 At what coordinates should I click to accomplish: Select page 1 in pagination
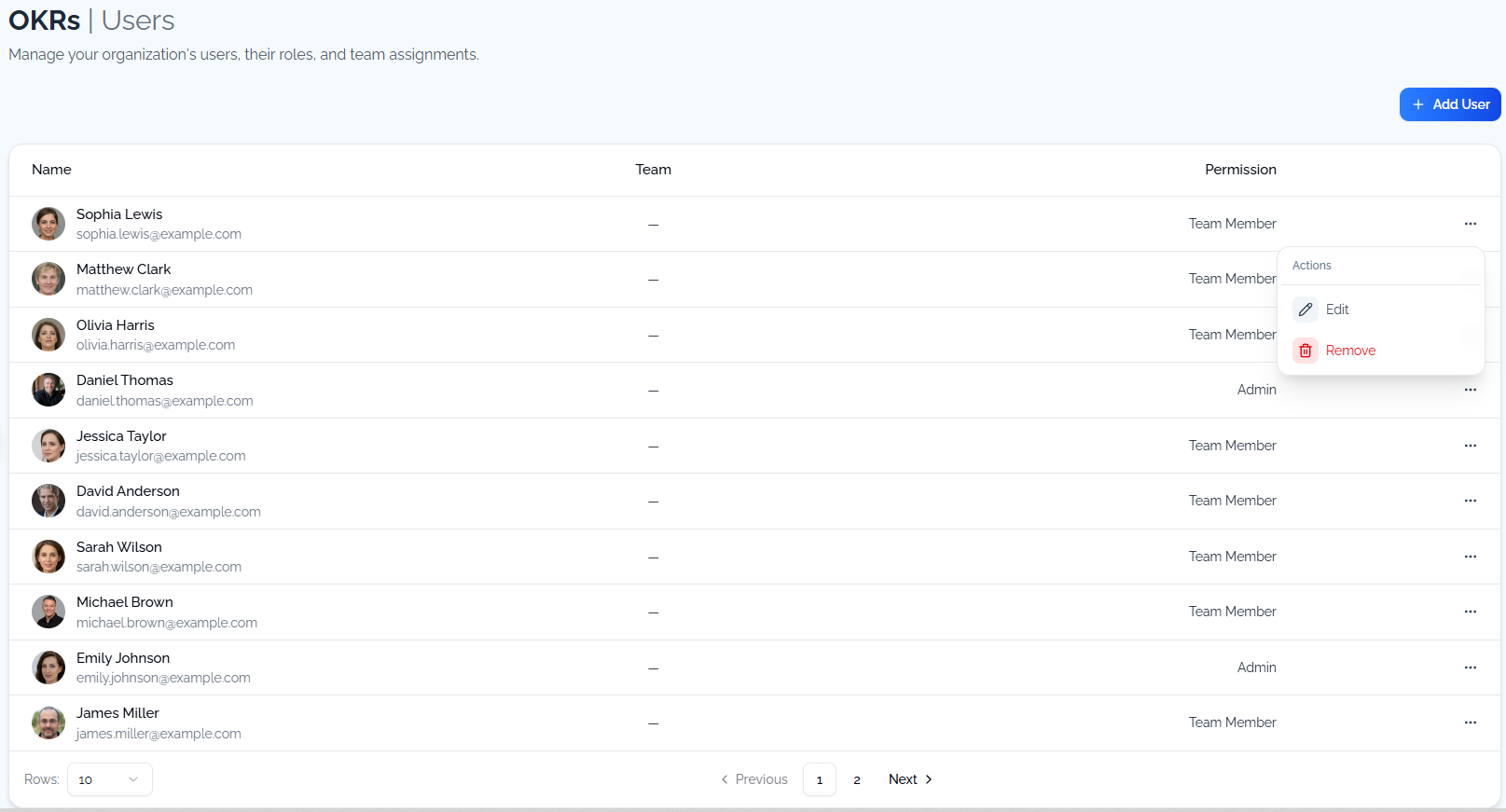tap(820, 779)
